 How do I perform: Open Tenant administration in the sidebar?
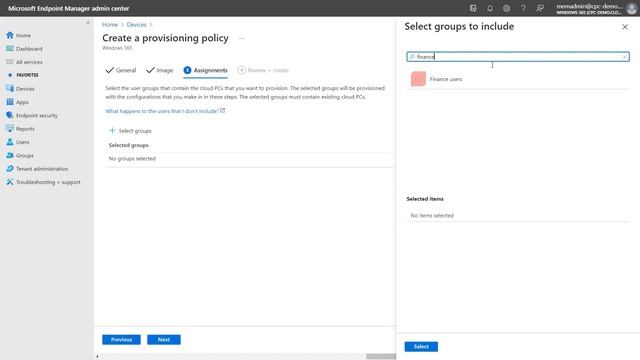(x=42, y=169)
